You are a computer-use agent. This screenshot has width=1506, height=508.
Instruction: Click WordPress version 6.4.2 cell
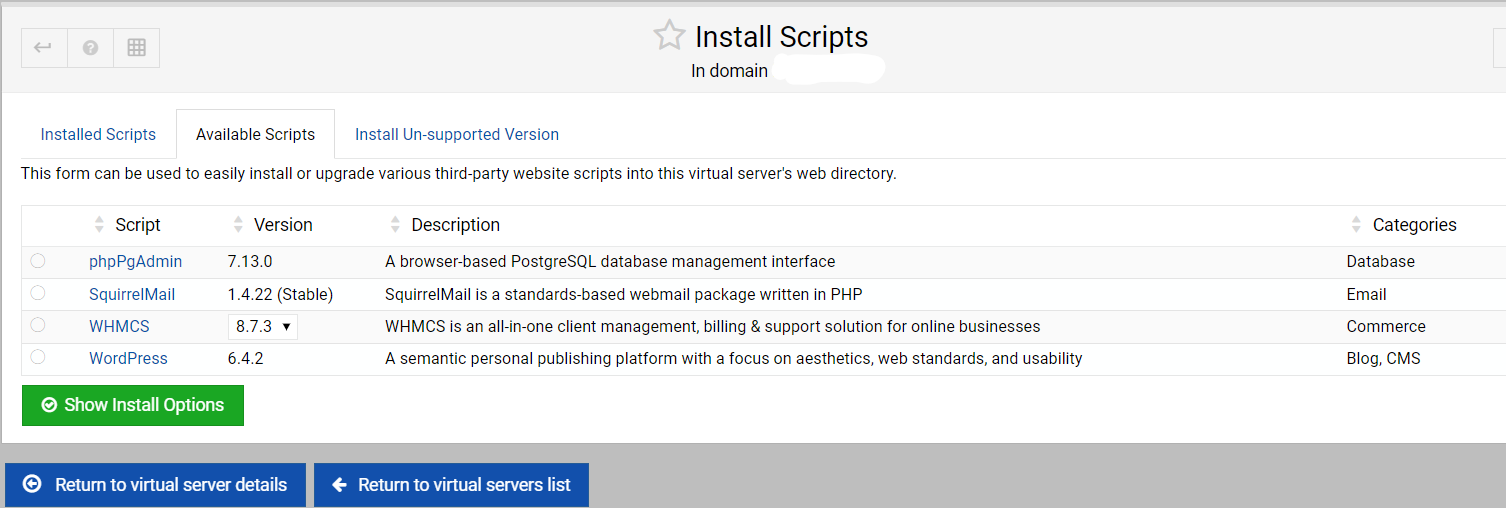245,358
